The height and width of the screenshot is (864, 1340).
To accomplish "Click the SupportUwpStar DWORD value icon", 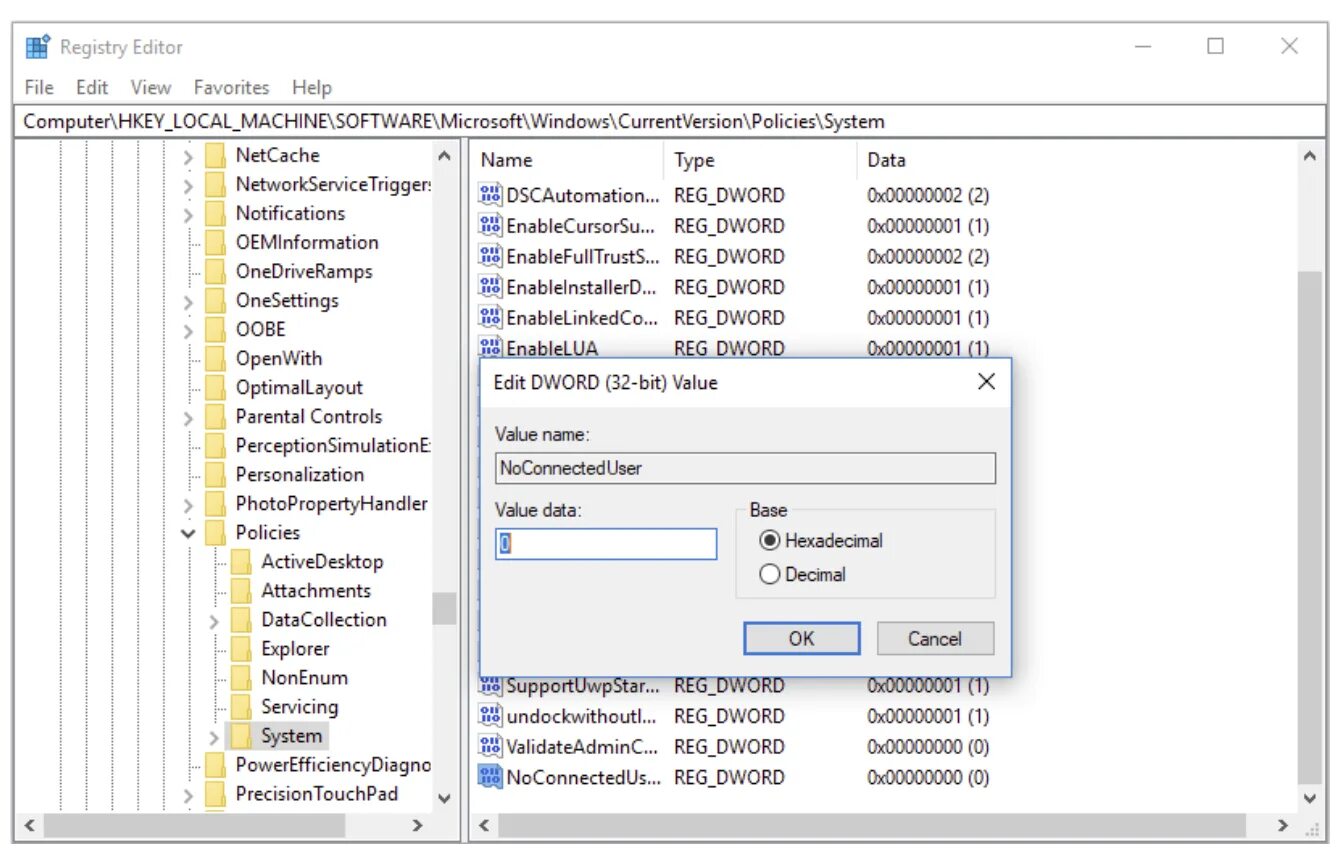I will 490,687.
